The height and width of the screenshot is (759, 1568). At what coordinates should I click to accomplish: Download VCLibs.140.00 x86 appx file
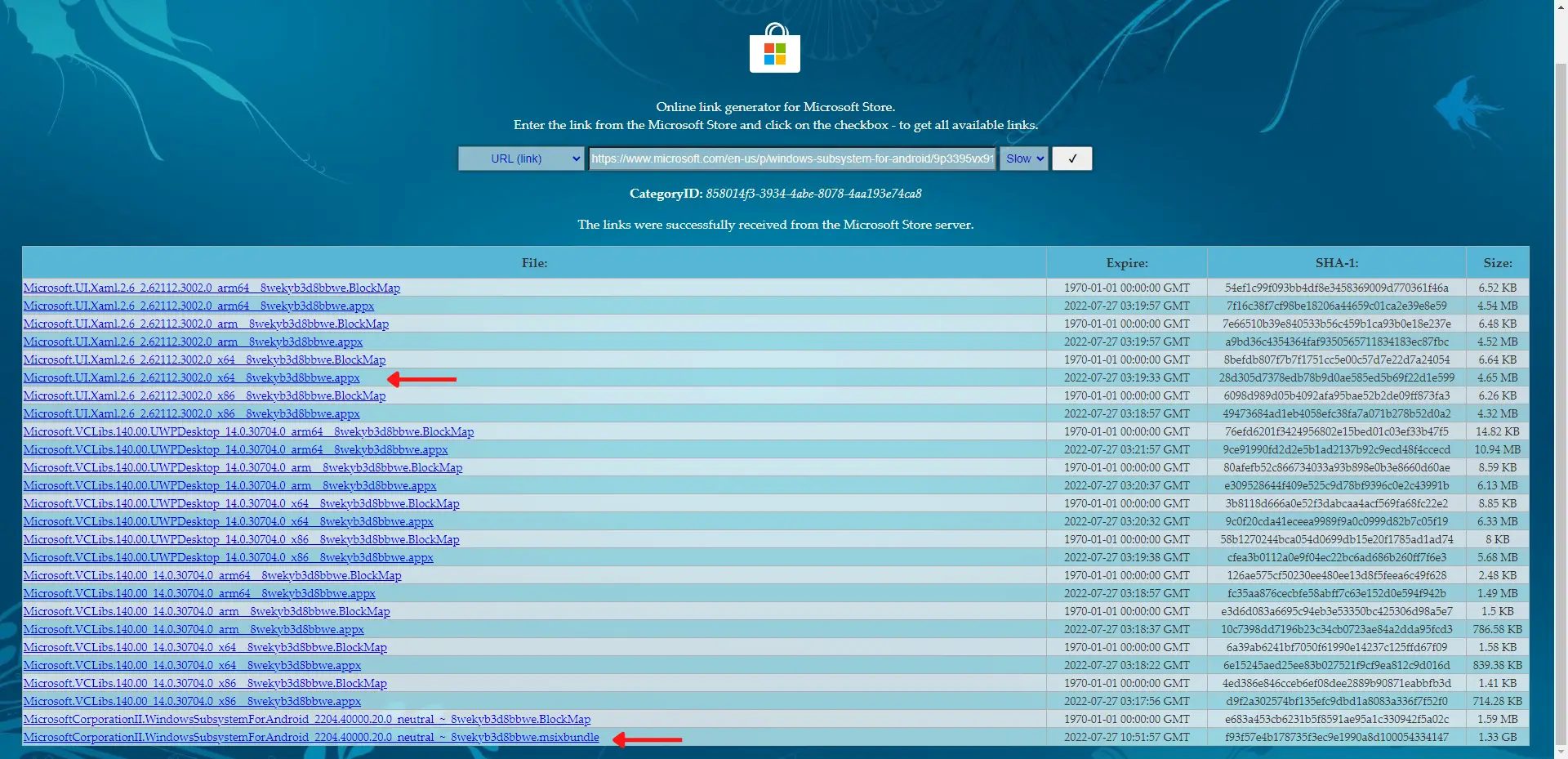click(x=192, y=702)
